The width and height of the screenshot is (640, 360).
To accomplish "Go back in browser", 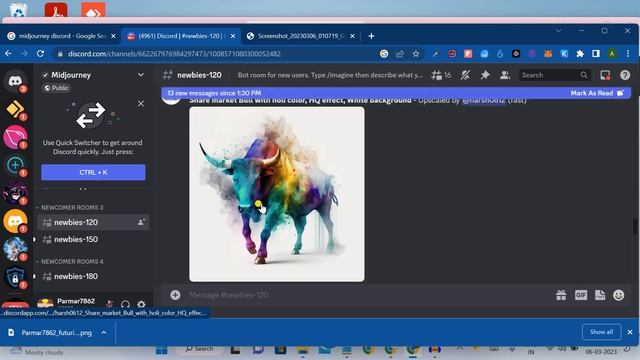I will pyautogui.click(x=8, y=53).
